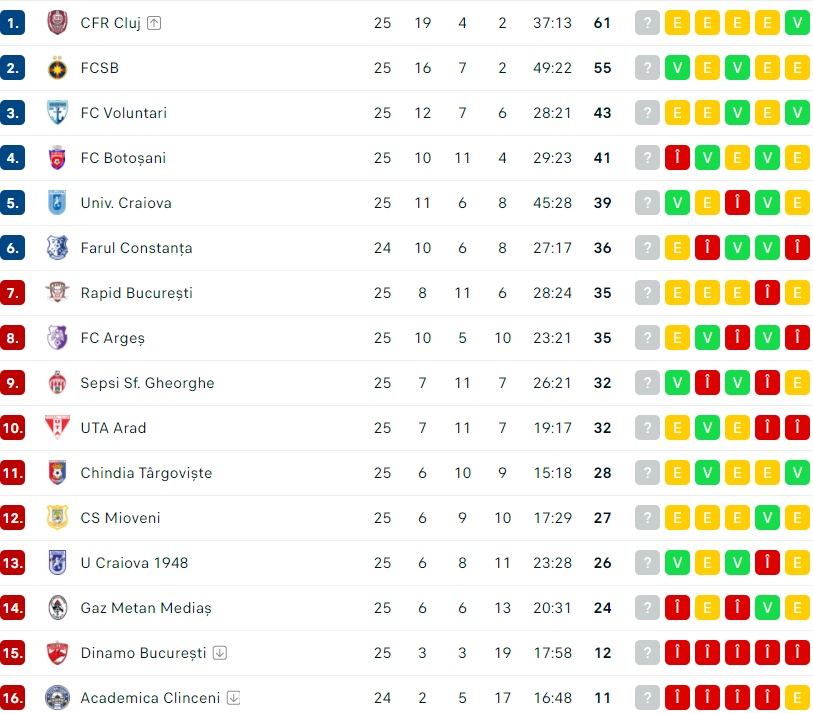Click the FC Botoșani team logo
The image size is (813, 713).
click(57, 158)
